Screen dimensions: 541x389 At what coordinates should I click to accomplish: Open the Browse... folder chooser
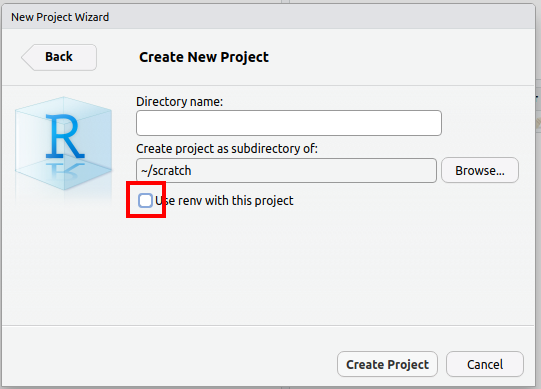click(480, 171)
